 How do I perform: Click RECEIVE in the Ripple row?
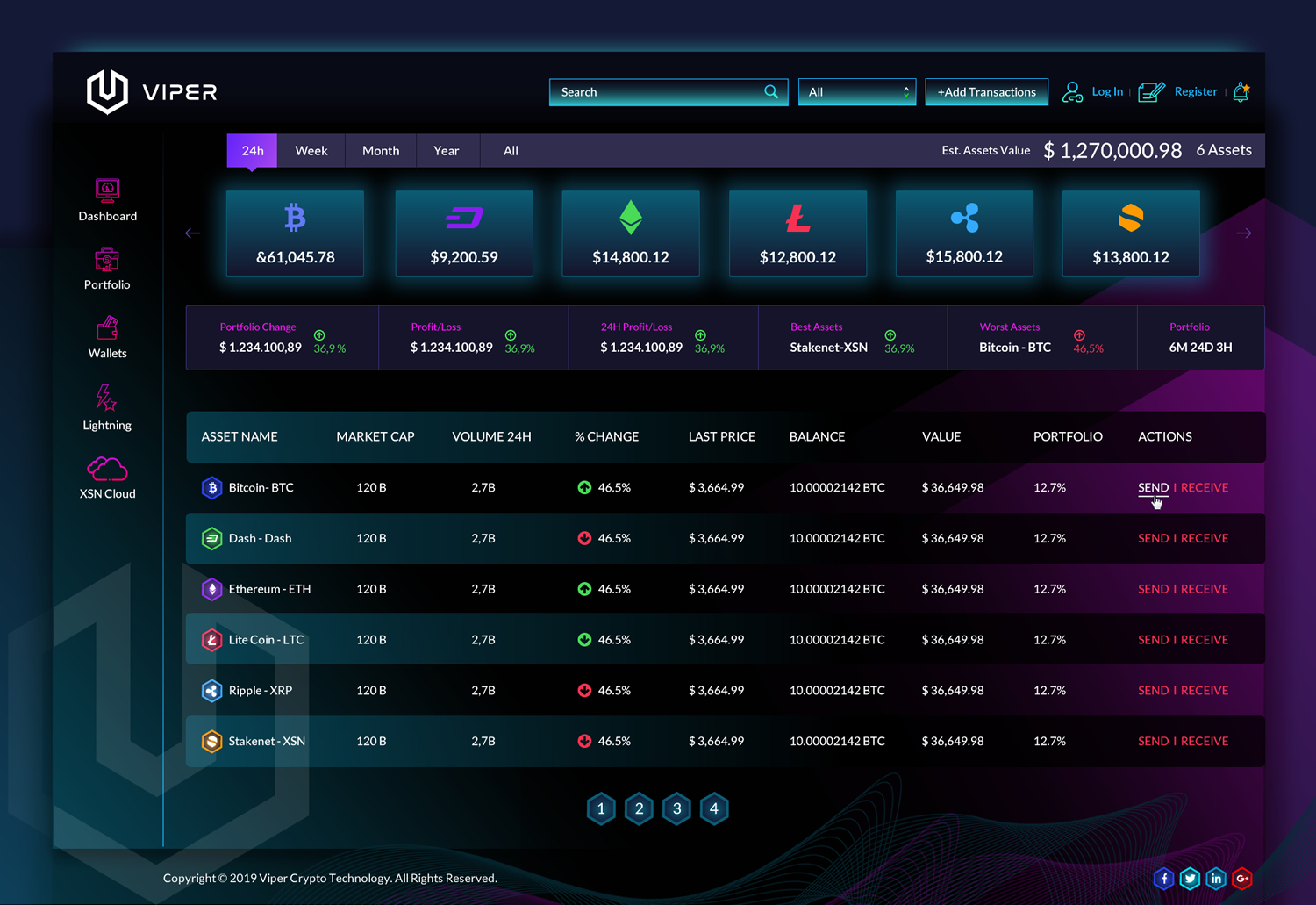(1205, 690)
